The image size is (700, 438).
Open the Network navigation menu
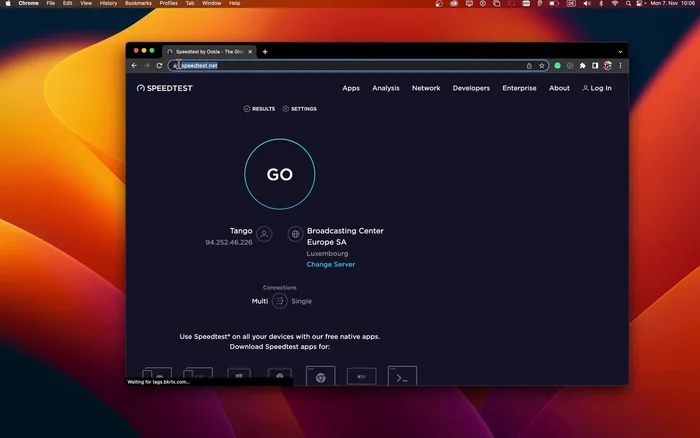coord(426,88)
